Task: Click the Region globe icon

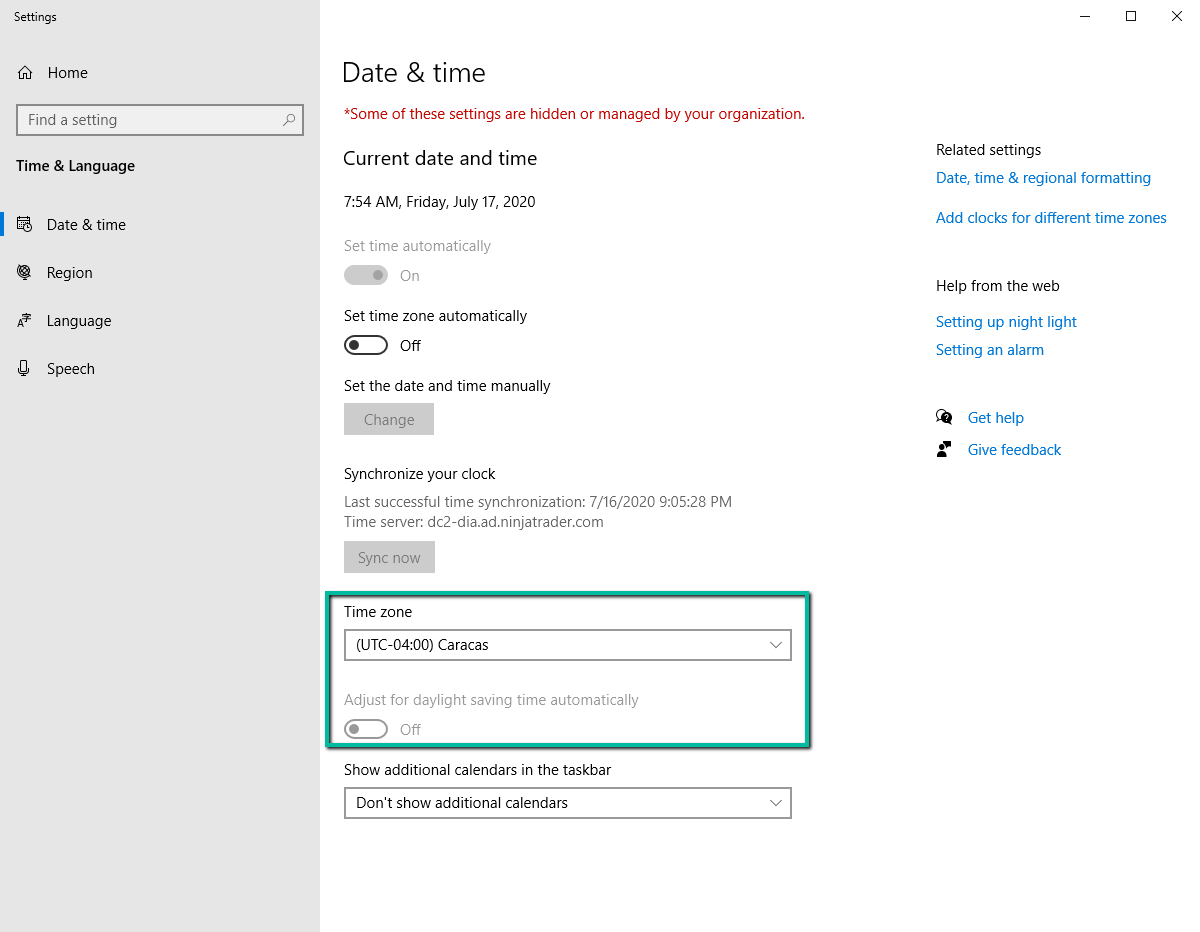Action: (26, 273)
